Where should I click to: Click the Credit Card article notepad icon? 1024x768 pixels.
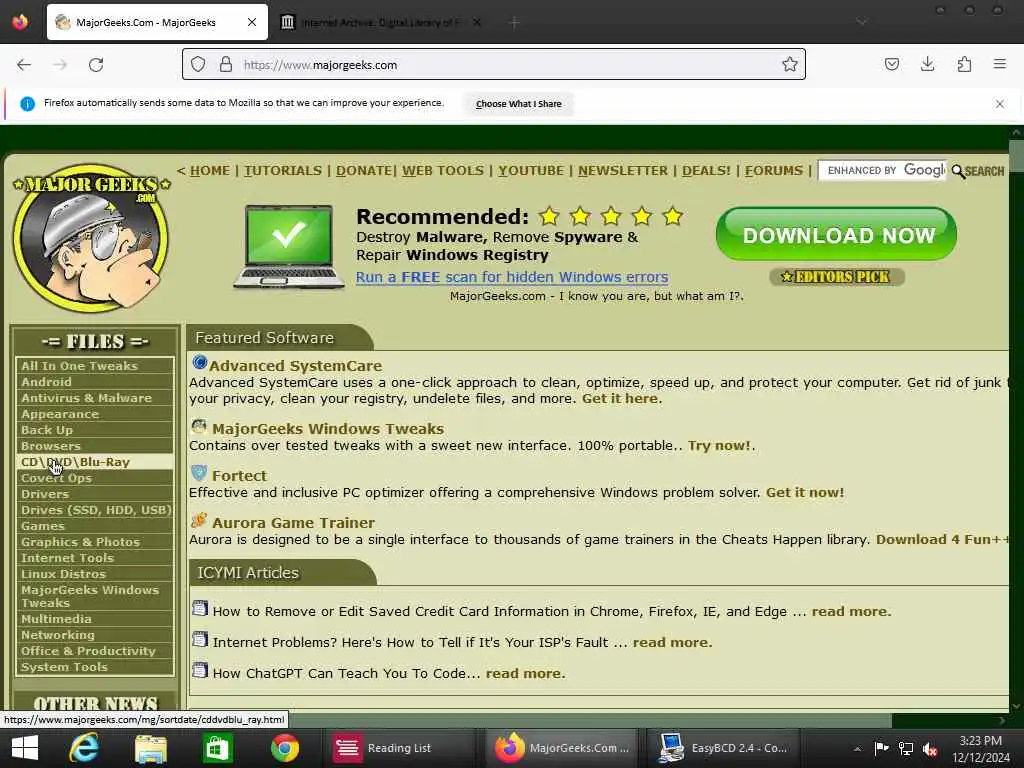click(200, 609)
